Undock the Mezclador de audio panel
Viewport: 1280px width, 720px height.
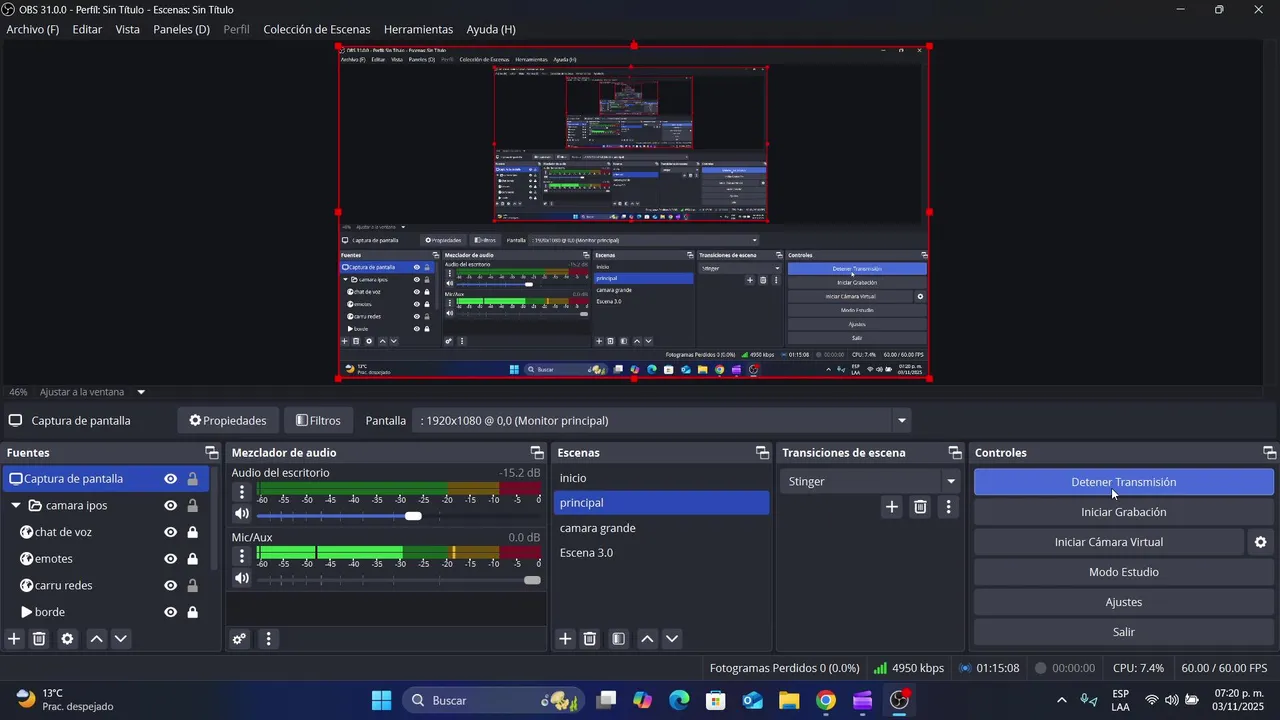tap(537, 453)
